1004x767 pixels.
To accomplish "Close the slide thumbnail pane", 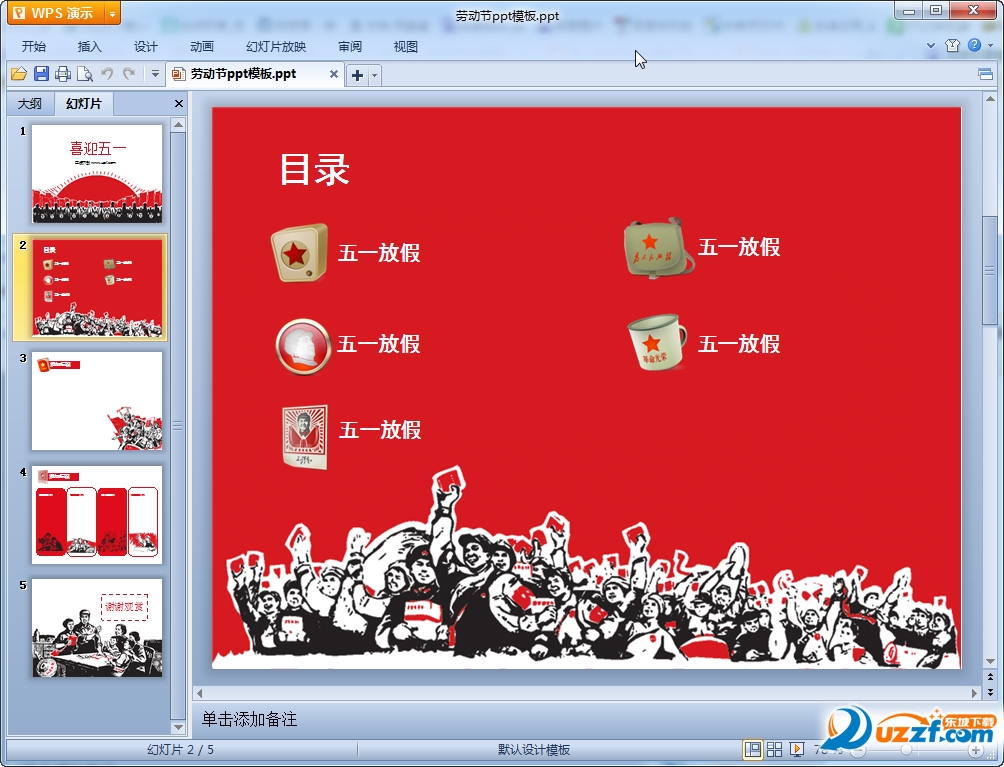I will (x=179, y=104).
